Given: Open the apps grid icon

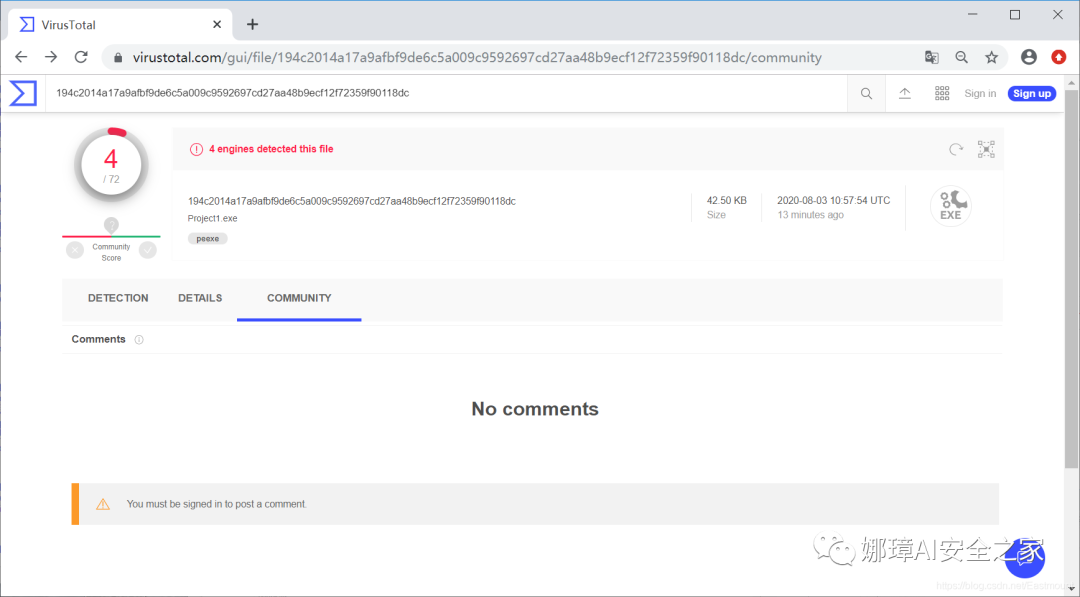Looking at the screenshot, I should (x=942, y=94).
